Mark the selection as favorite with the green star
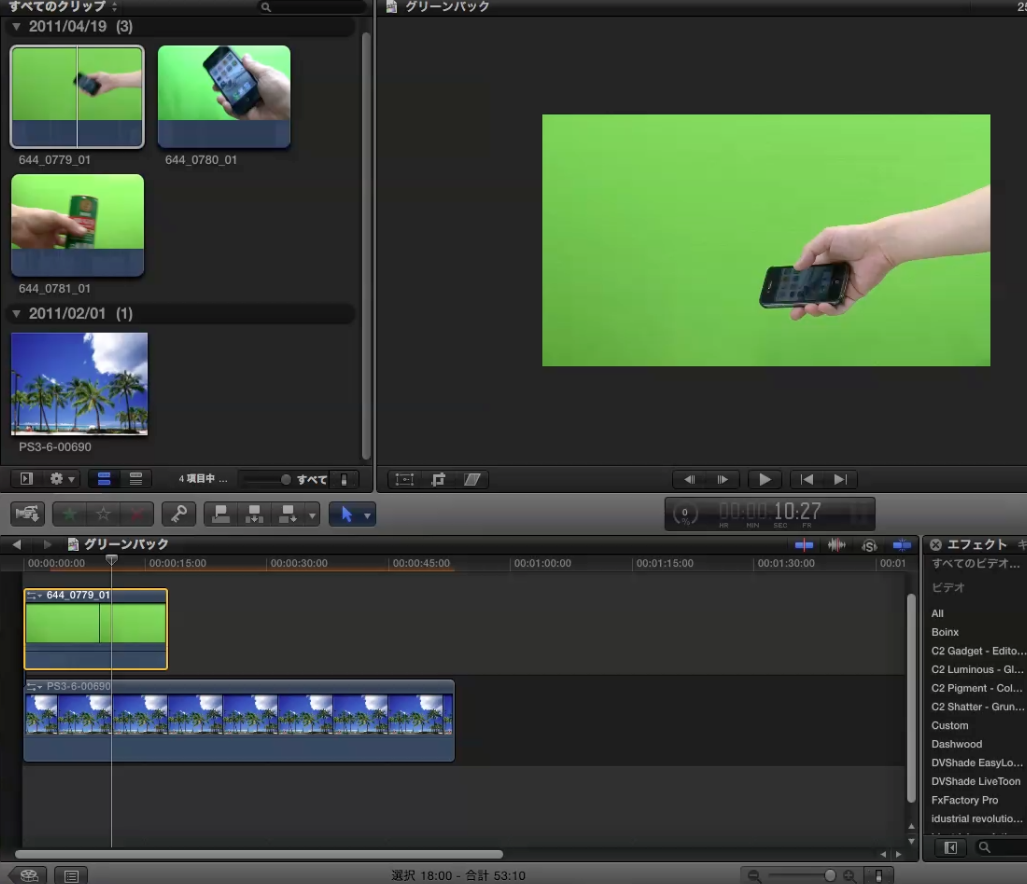 coord(69,515)
